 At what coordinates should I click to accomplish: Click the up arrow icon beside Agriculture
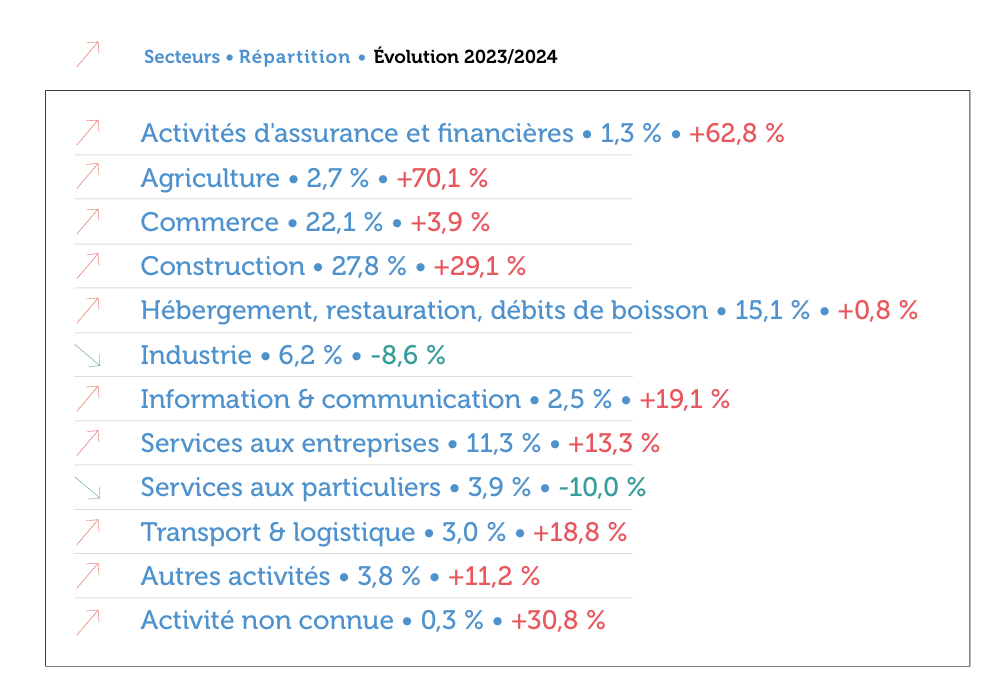pyautogui.click(x=88, y=177)
